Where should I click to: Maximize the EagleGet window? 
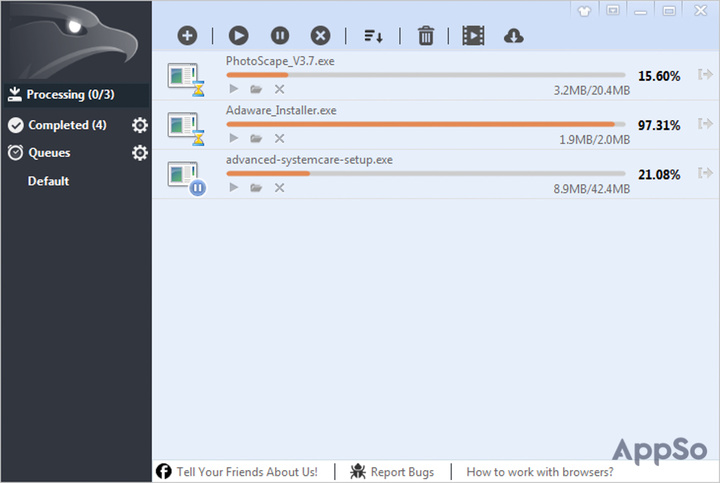coord(669,11)
